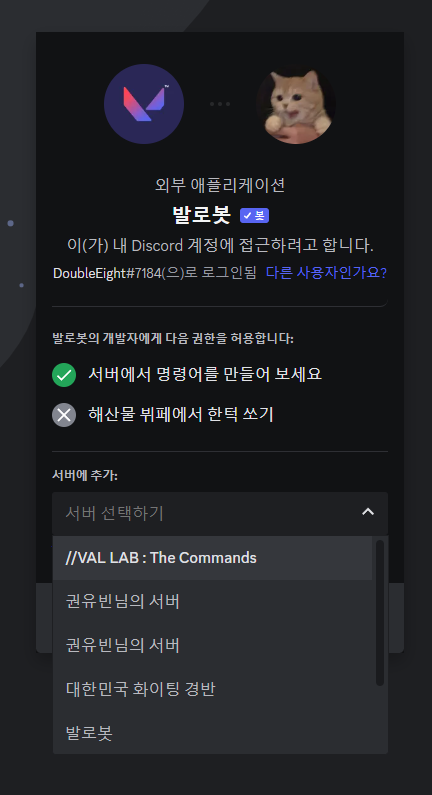Click the 발로봇 application name heading
Image resolution: width=432 pixels, height=795 pixels.
tap(201, 215)
